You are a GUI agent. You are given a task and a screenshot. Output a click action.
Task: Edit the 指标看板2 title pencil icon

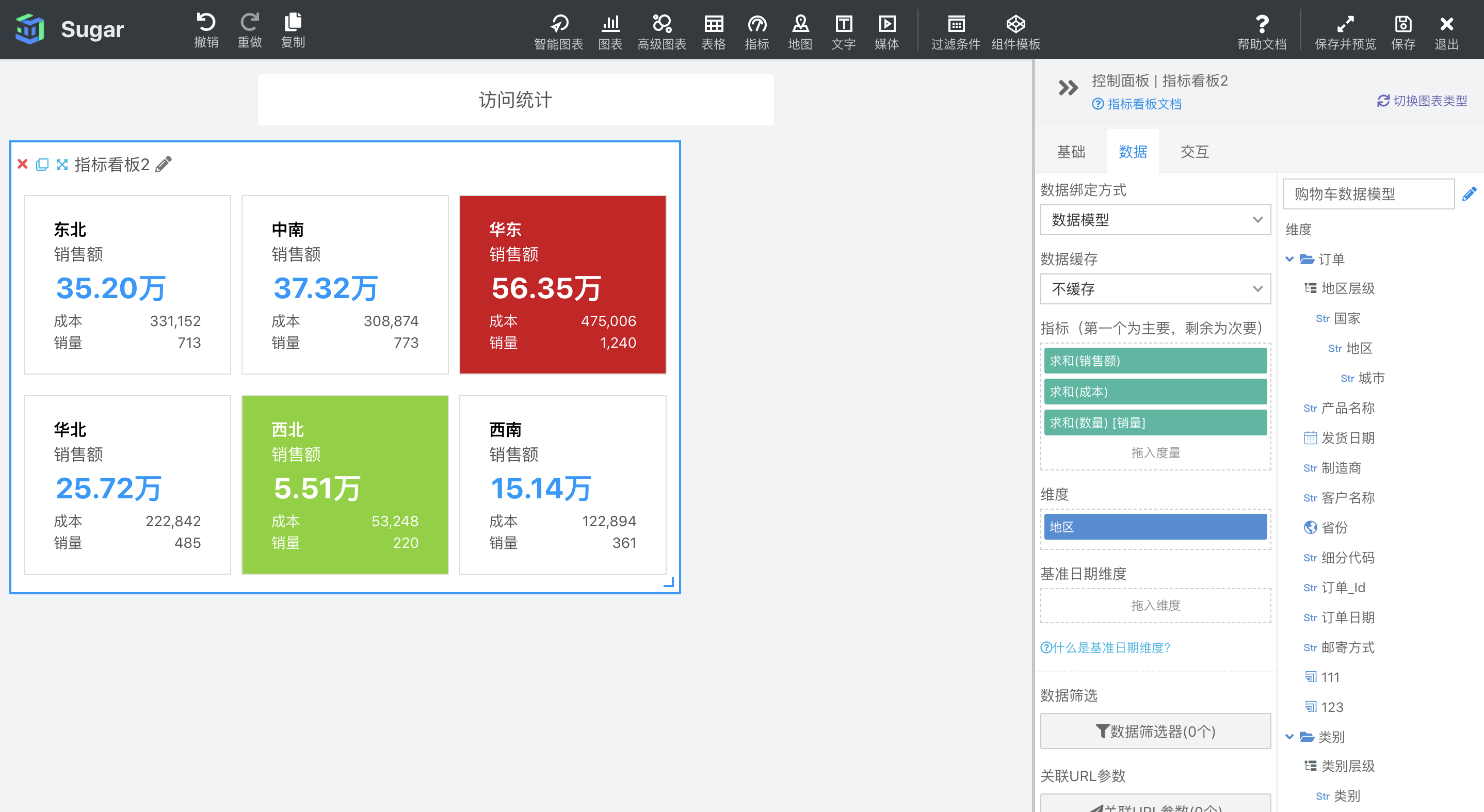tap(164, 164)
